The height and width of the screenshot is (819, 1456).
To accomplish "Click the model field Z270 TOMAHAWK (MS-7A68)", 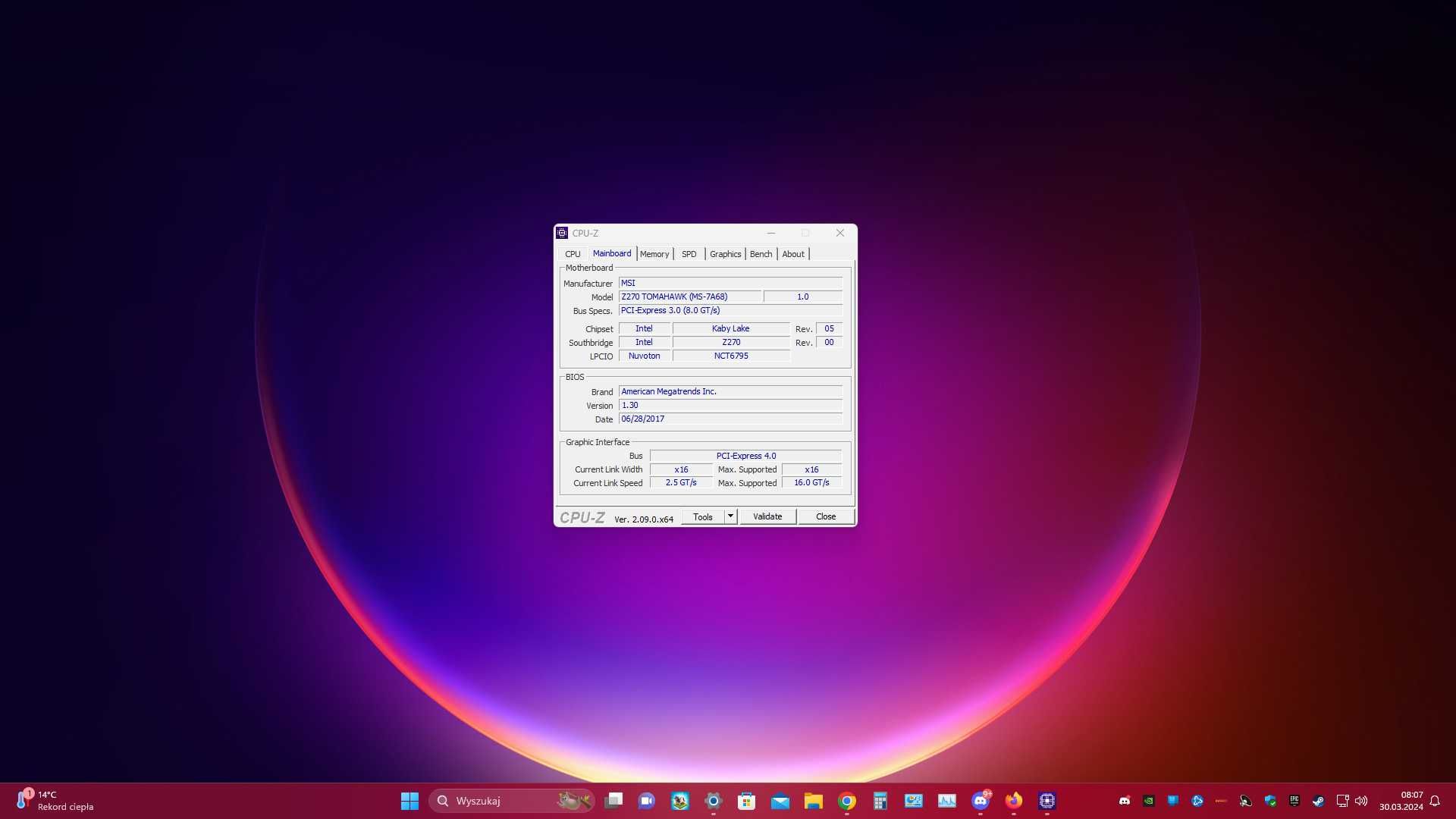I will 690,297.
